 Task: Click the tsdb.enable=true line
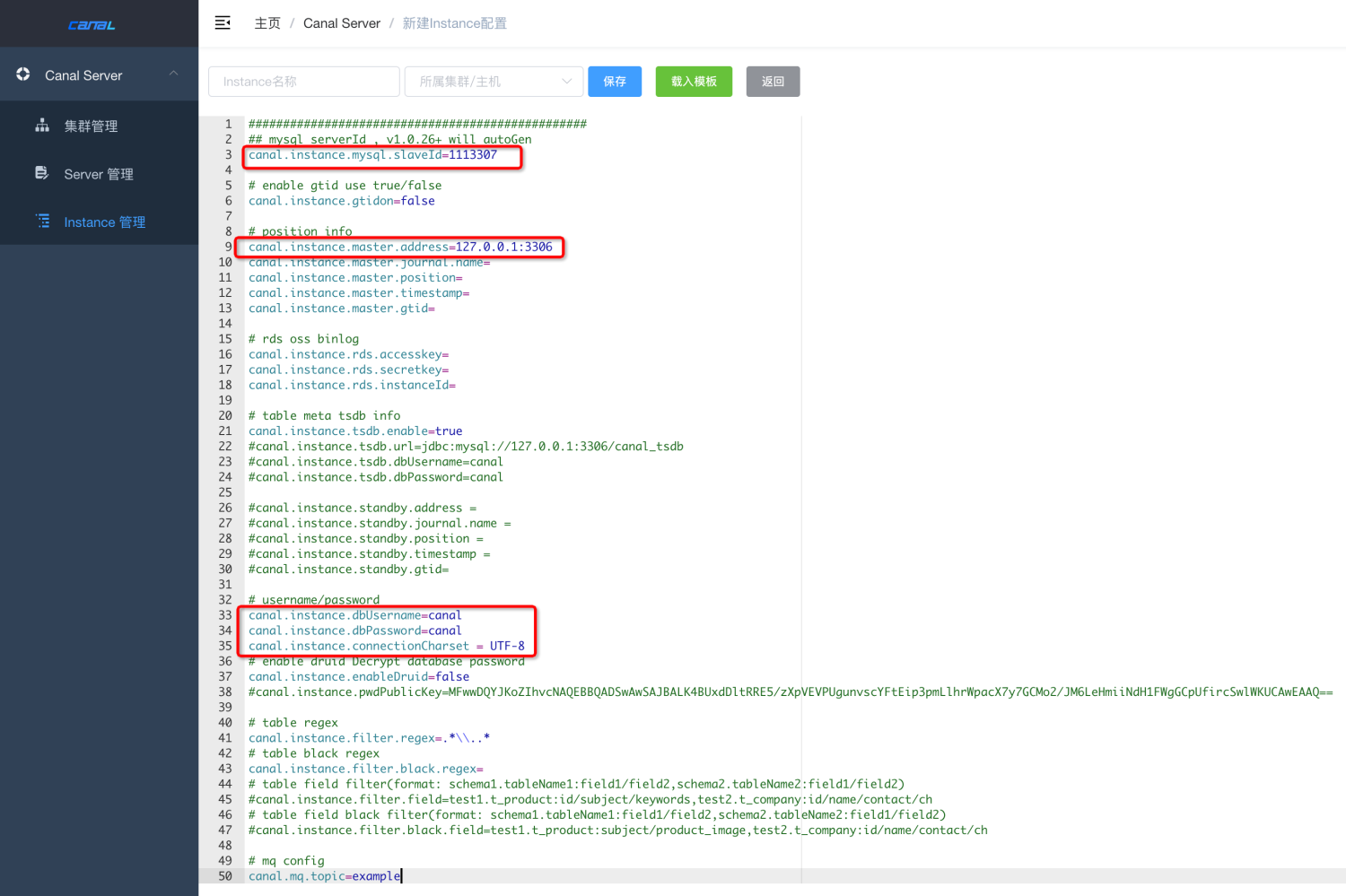(355, 431)
